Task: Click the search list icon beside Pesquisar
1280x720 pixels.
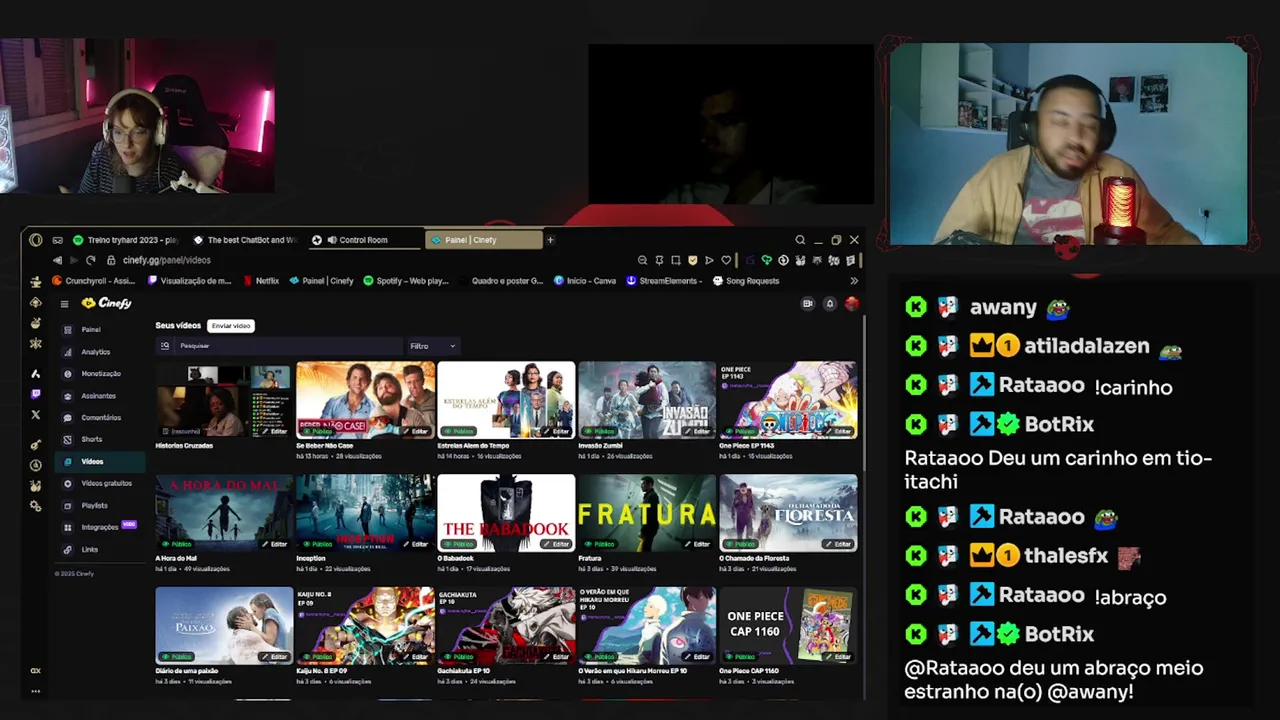Action: [x=165, y=346]
